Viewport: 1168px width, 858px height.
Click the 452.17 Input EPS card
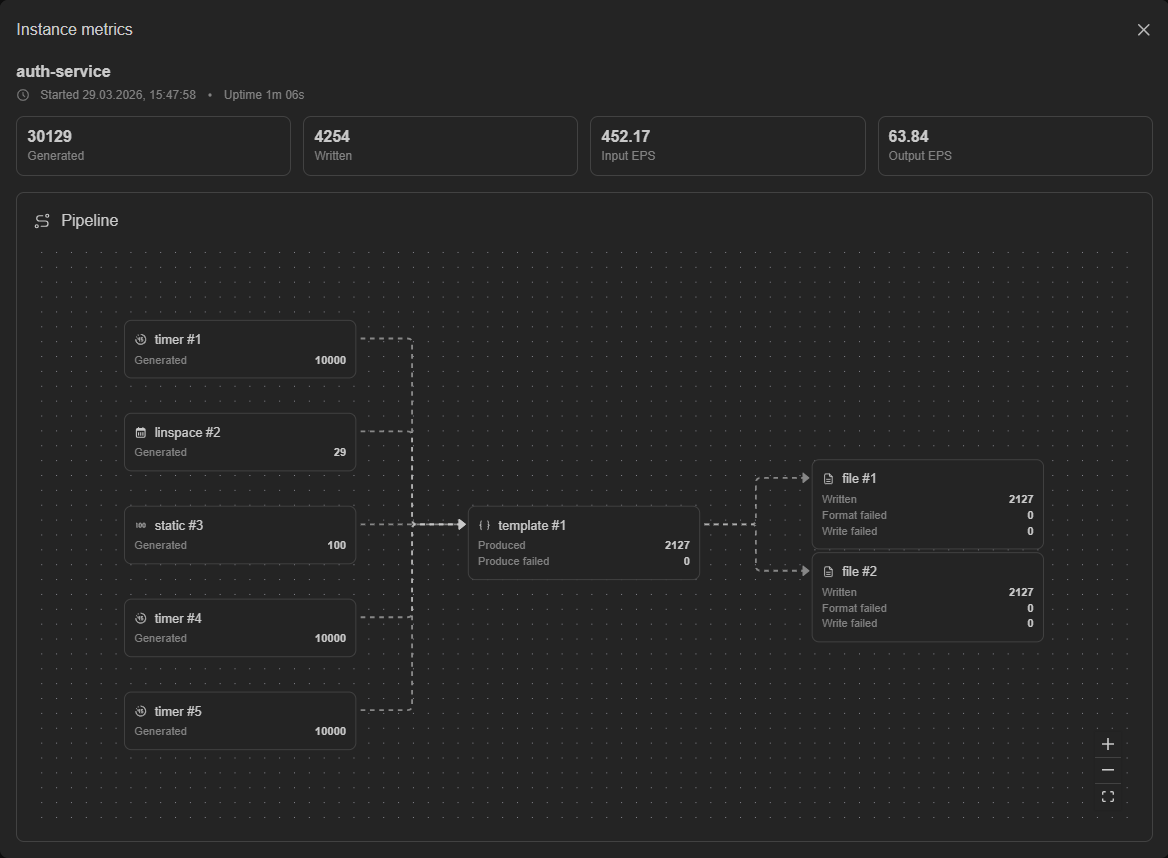pyautogui.click(x=728, y=146)
